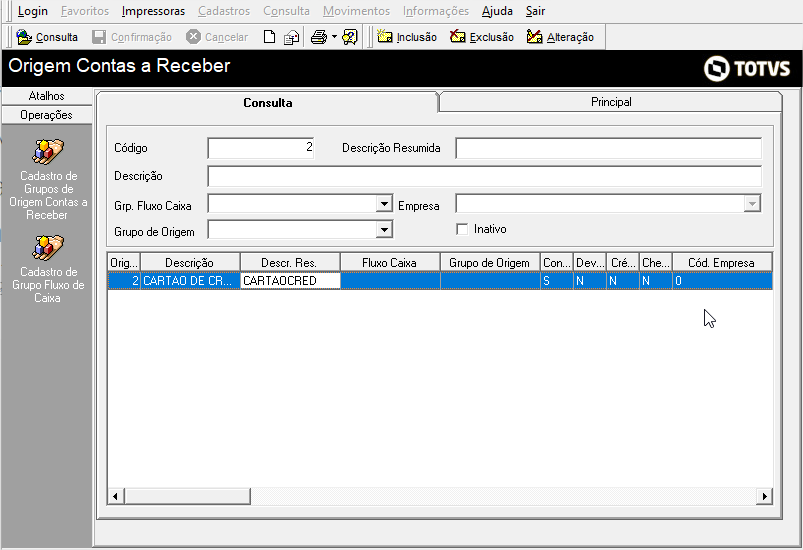Toggle the Inativo checkbox
The height and width of the screenshot is (550, 803).
click(x=462, y=229)
